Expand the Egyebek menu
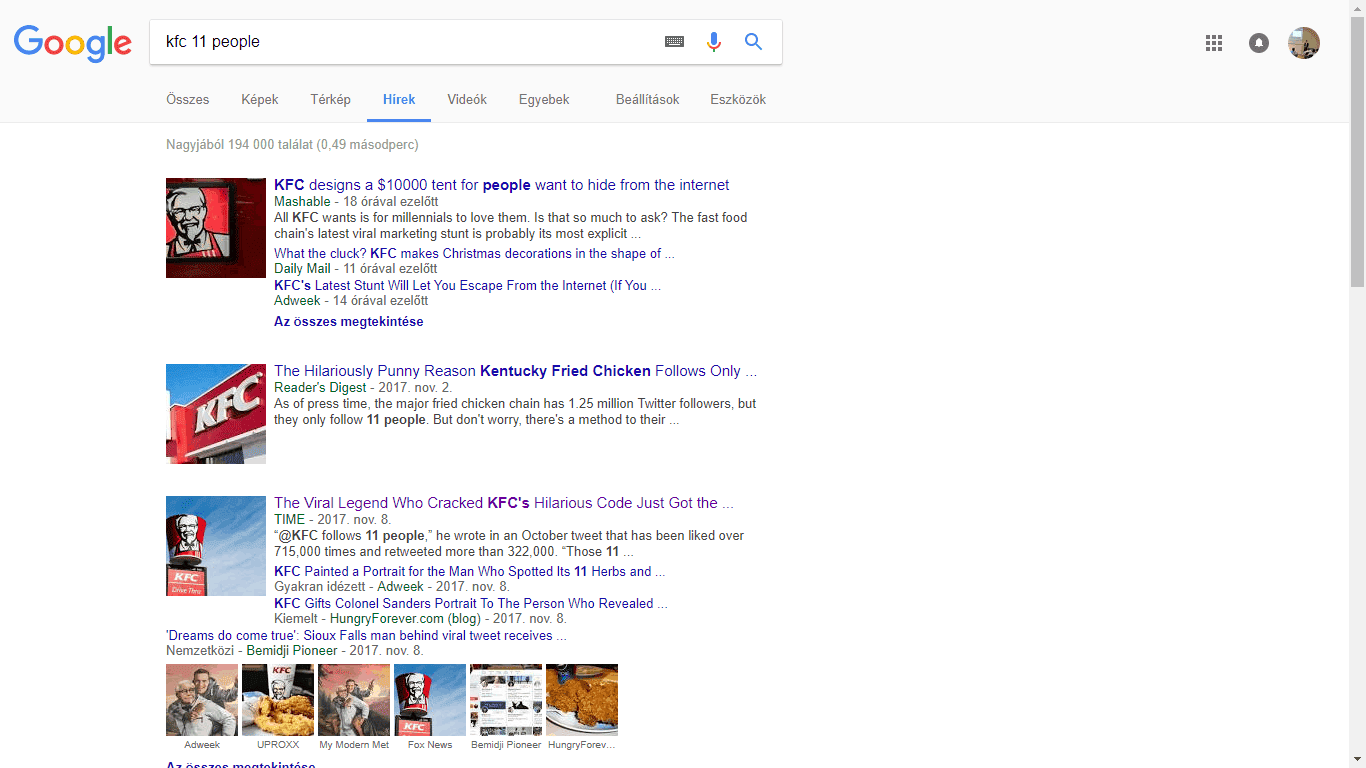1366x768 pixels. 544,100
